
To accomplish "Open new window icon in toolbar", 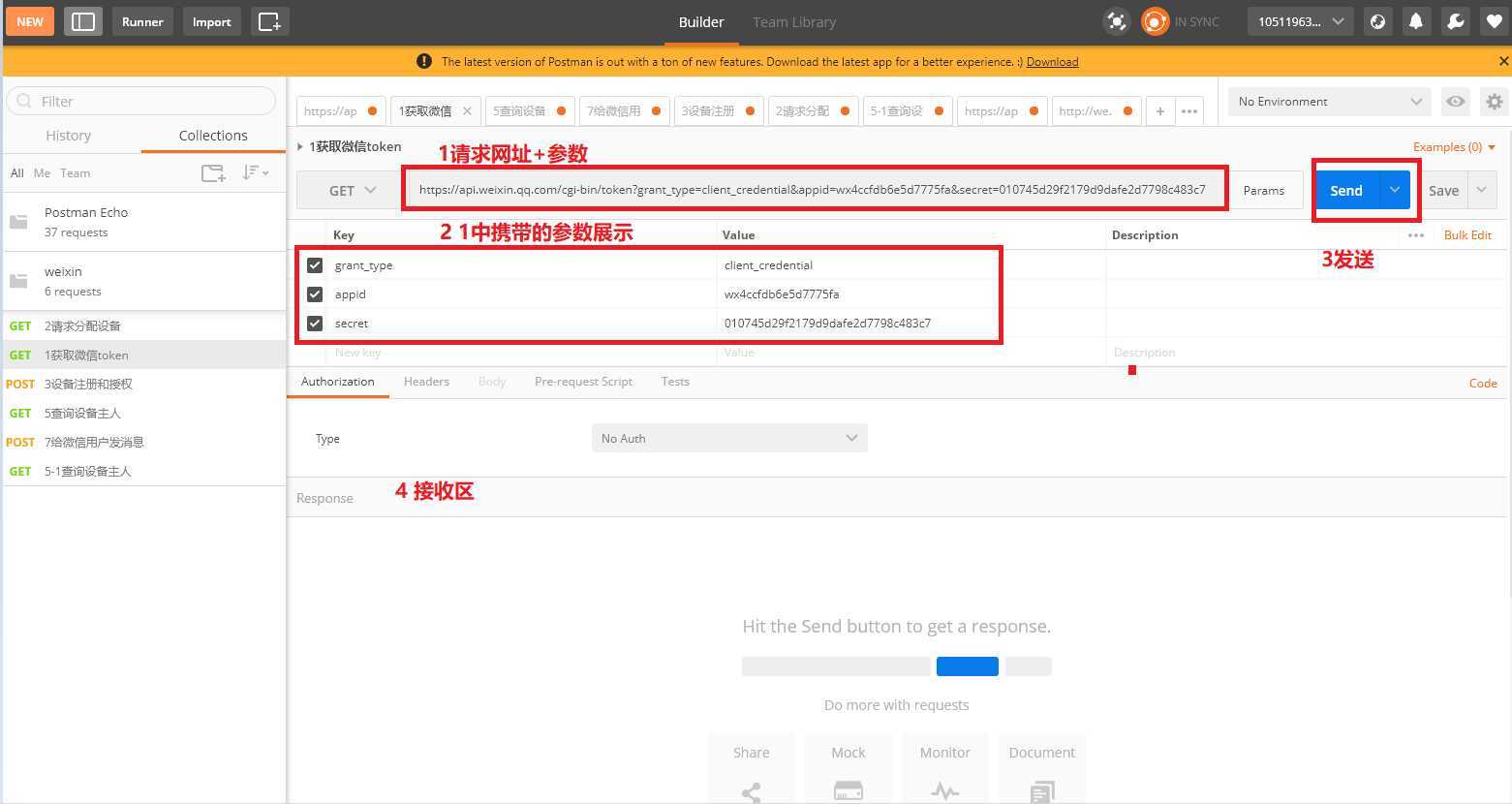I will (x=269, y=21).
